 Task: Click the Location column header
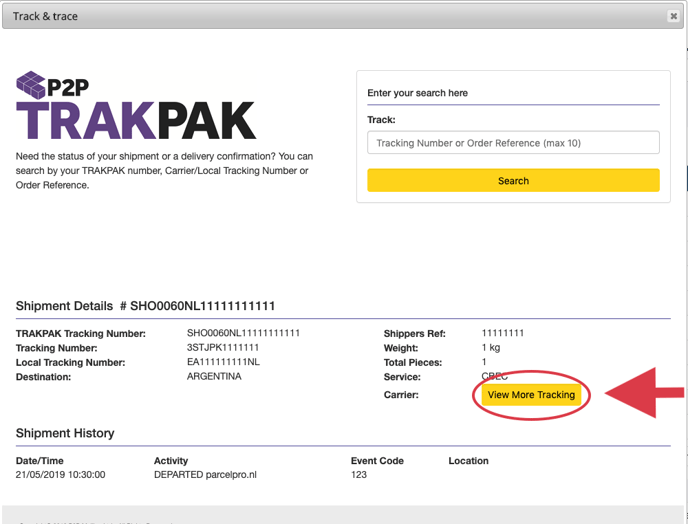[x=468, y=461]
